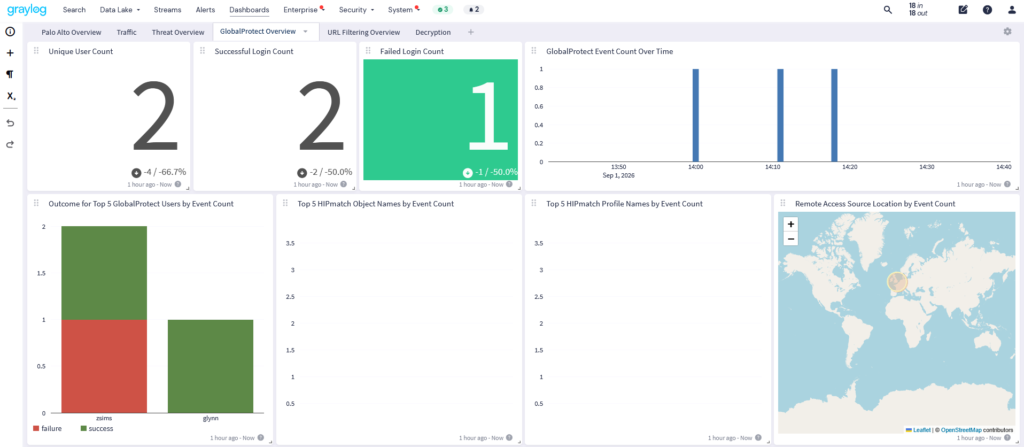
Task: Click the 18 in 18 out throughput indicator
Action: point(918,10)
